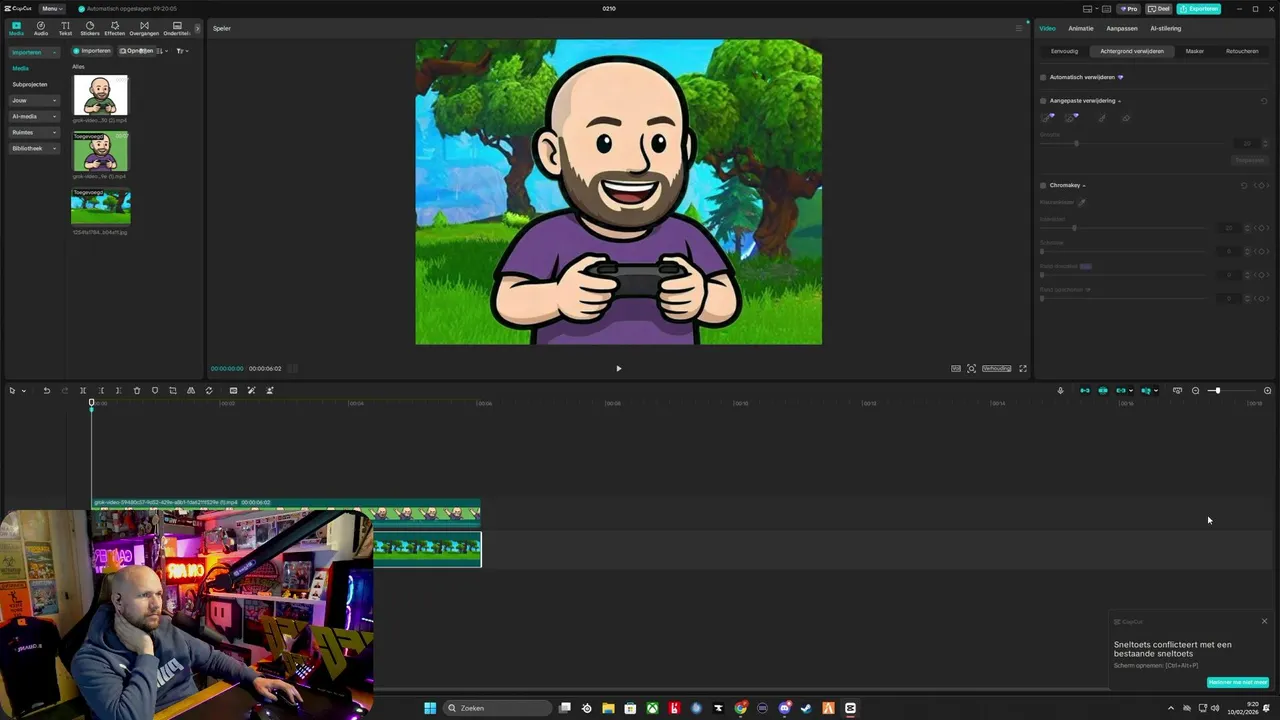1280x720 pixels.
Task: Open the Ondertitels captions panel
Action: point(177,28)
